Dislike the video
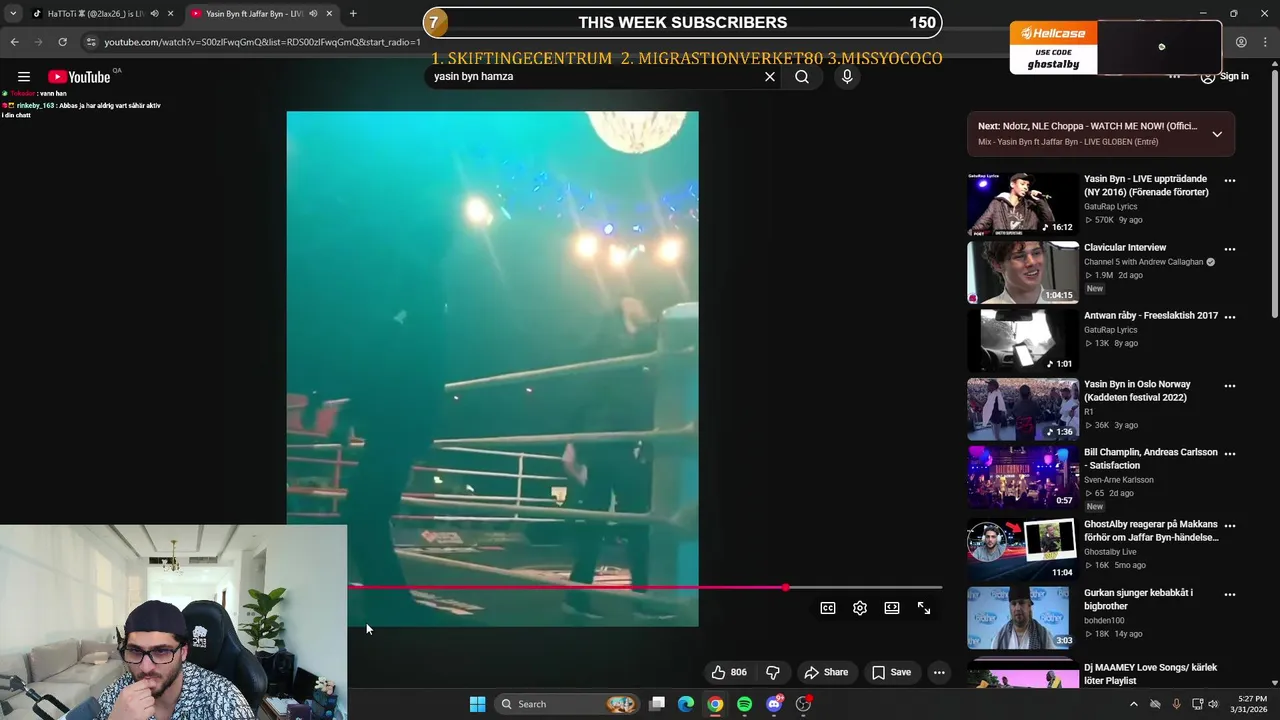This screenshot has height=720, width=1280. 772,672
